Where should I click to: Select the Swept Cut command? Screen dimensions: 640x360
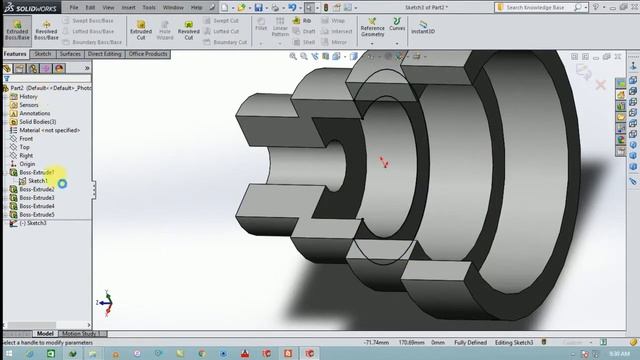221,20
